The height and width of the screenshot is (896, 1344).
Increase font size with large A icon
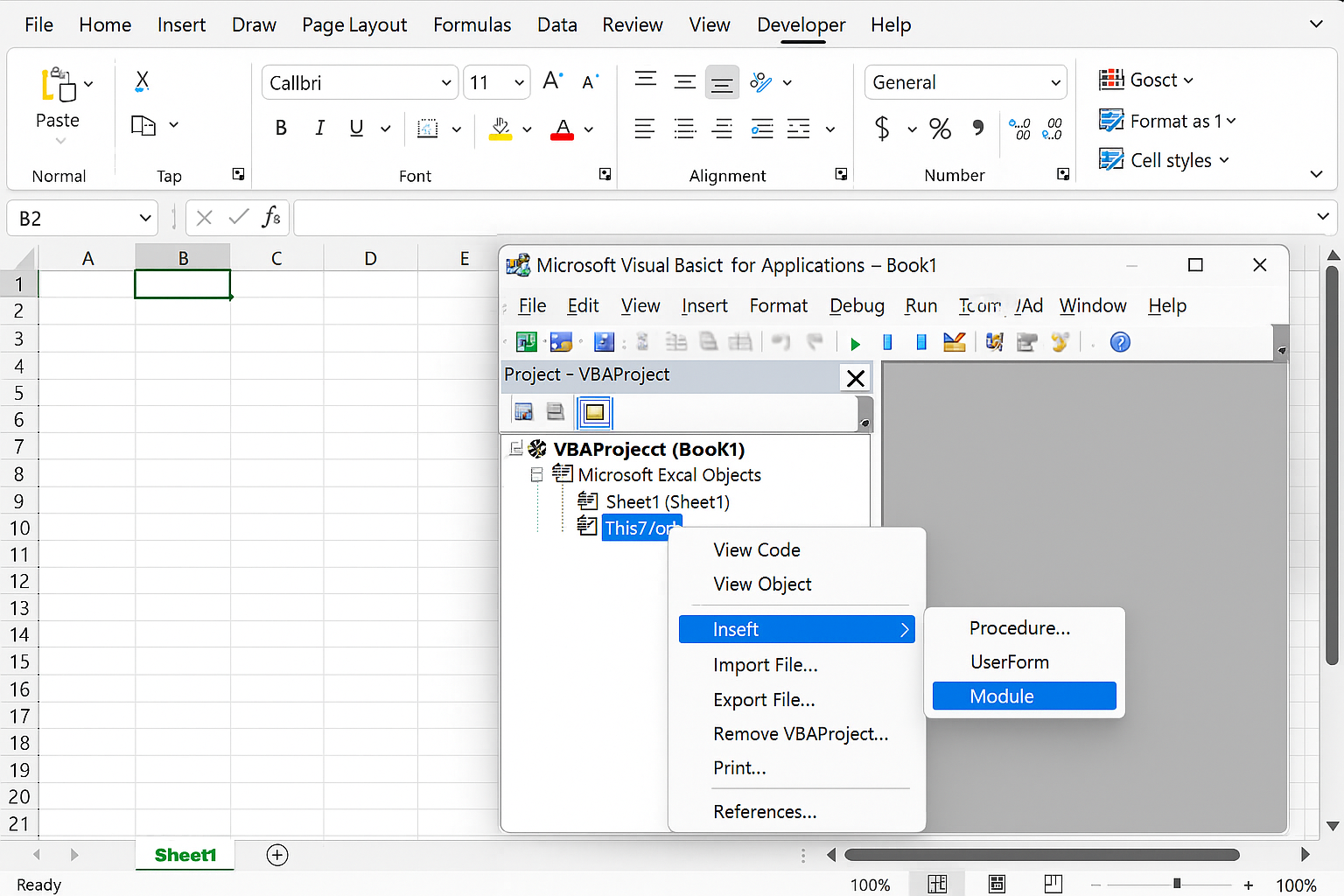(553, 81)
